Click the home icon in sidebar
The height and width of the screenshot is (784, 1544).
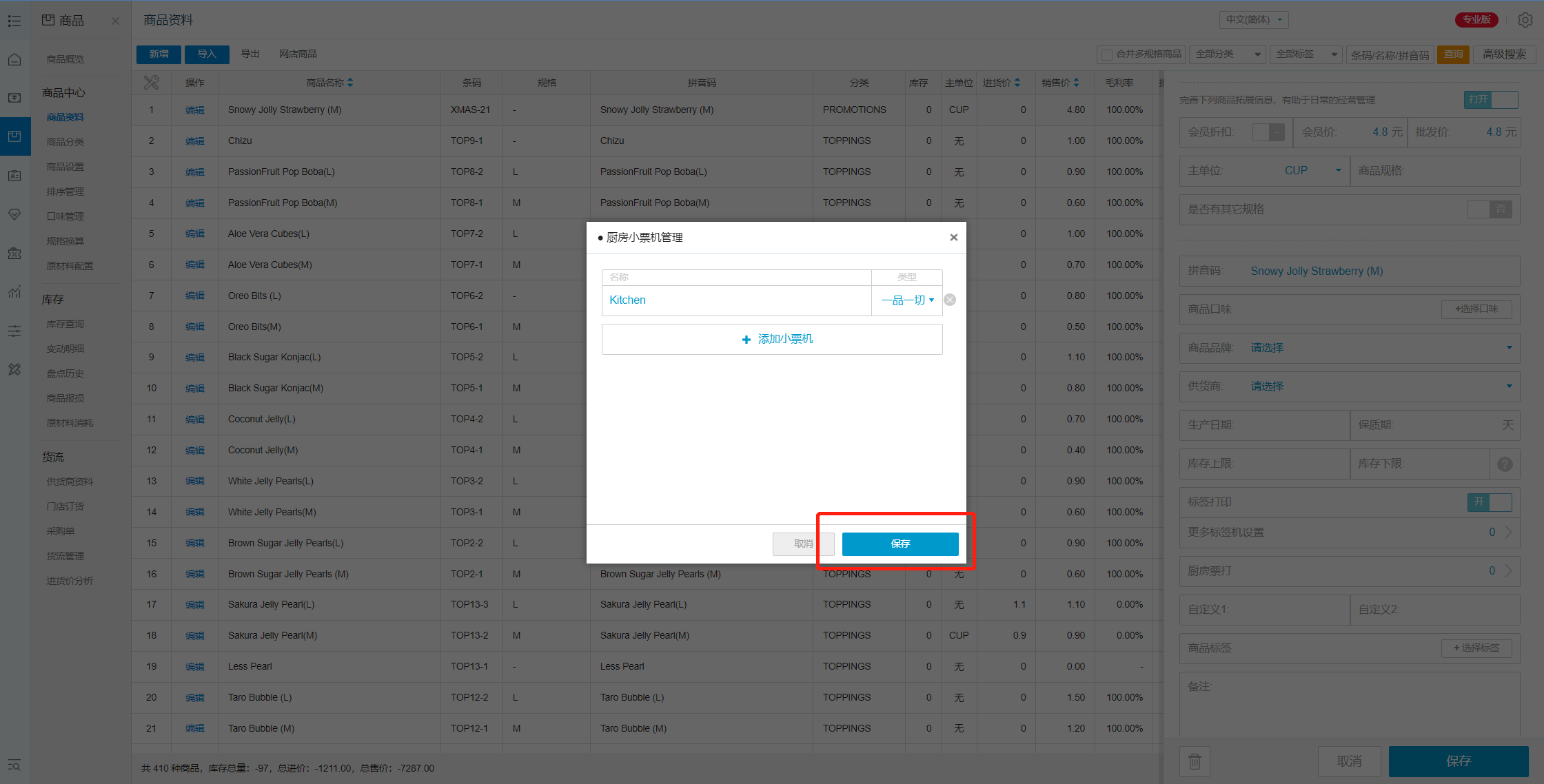(14, 59)
